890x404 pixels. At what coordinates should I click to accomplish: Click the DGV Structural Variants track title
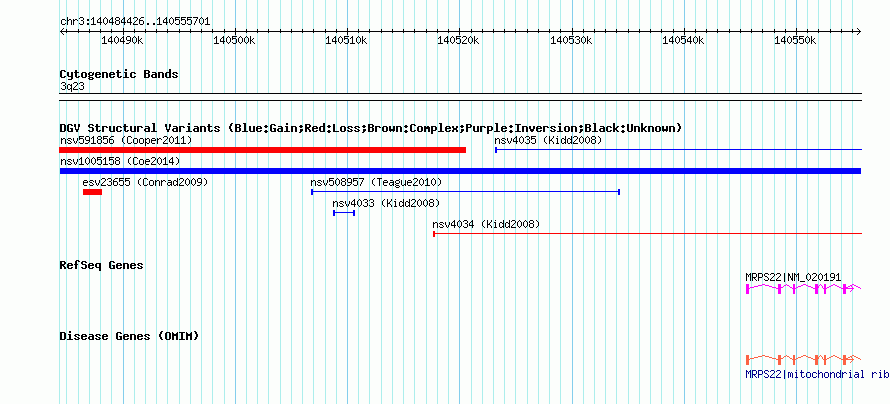371,128
